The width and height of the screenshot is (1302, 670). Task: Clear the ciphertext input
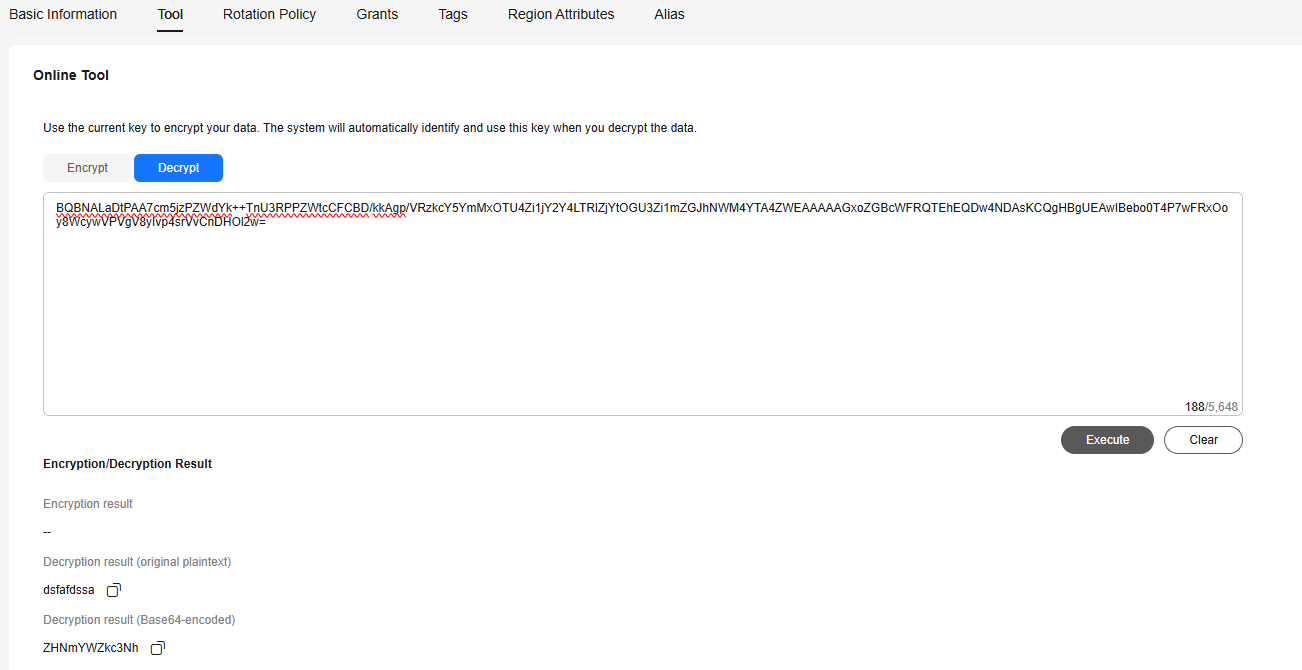[1203, 440]
